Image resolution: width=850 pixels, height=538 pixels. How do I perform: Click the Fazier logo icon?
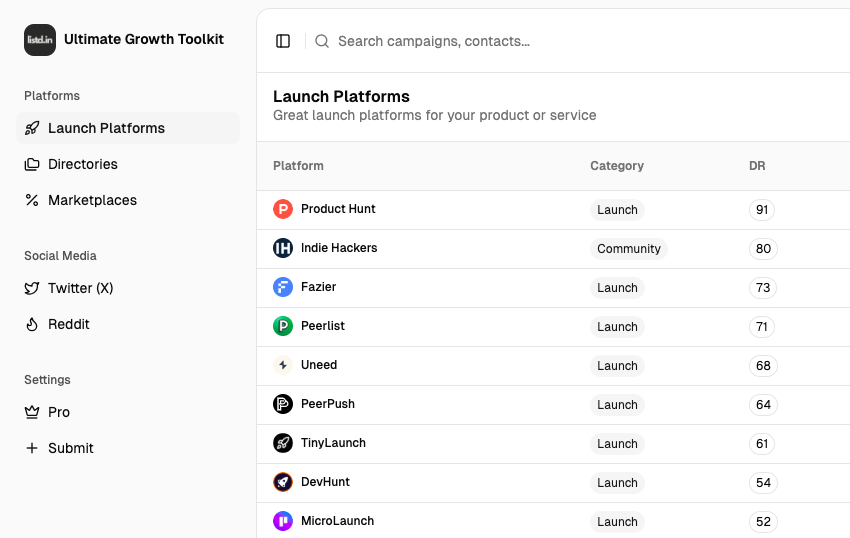tap(283, 287)
